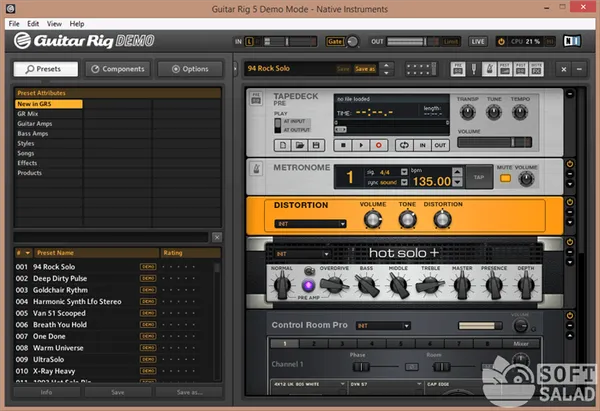The width and height of the screenshot is (600, 411).
Task: Toggle Tuner in rack toolbar
Action: [474, 69]
